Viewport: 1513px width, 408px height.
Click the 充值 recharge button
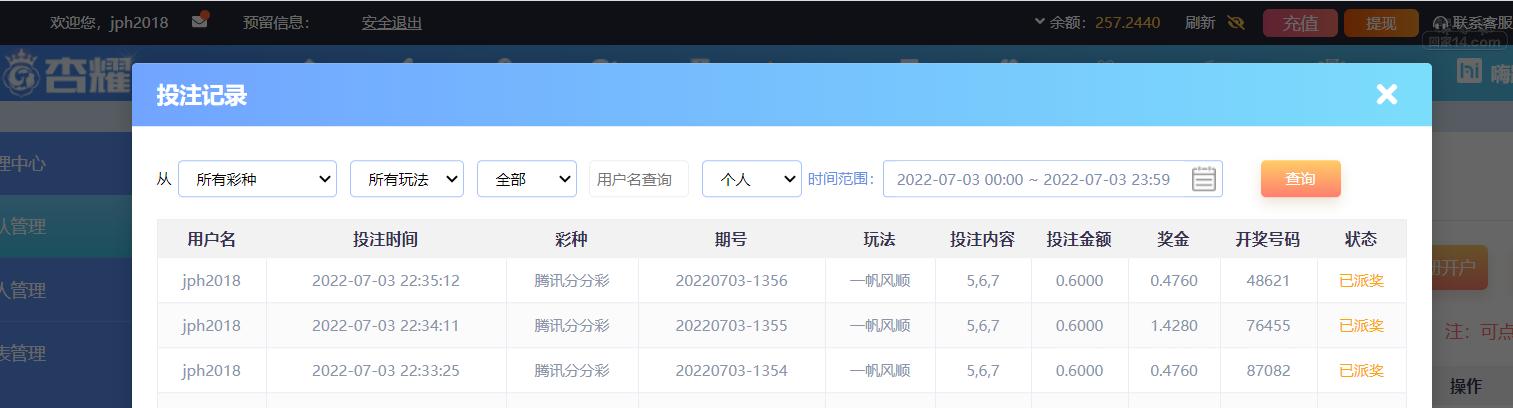coord(1300,22)
